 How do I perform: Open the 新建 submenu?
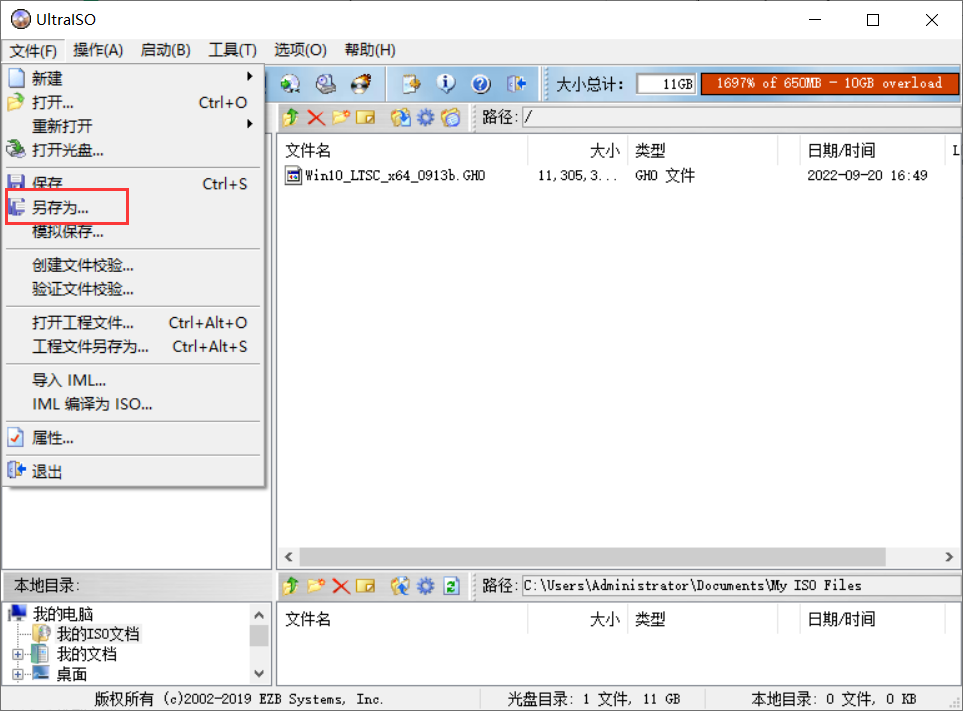coord(133,78)
